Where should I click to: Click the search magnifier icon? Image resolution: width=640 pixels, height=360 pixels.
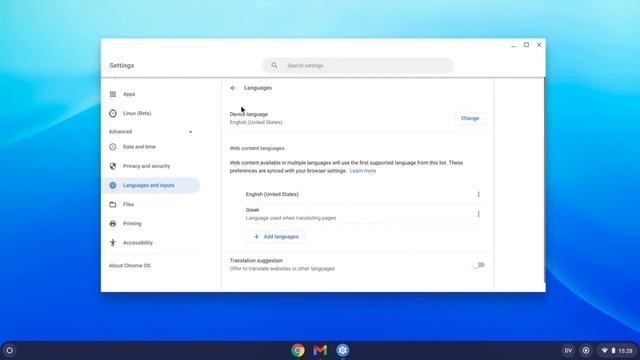point(274,65)
